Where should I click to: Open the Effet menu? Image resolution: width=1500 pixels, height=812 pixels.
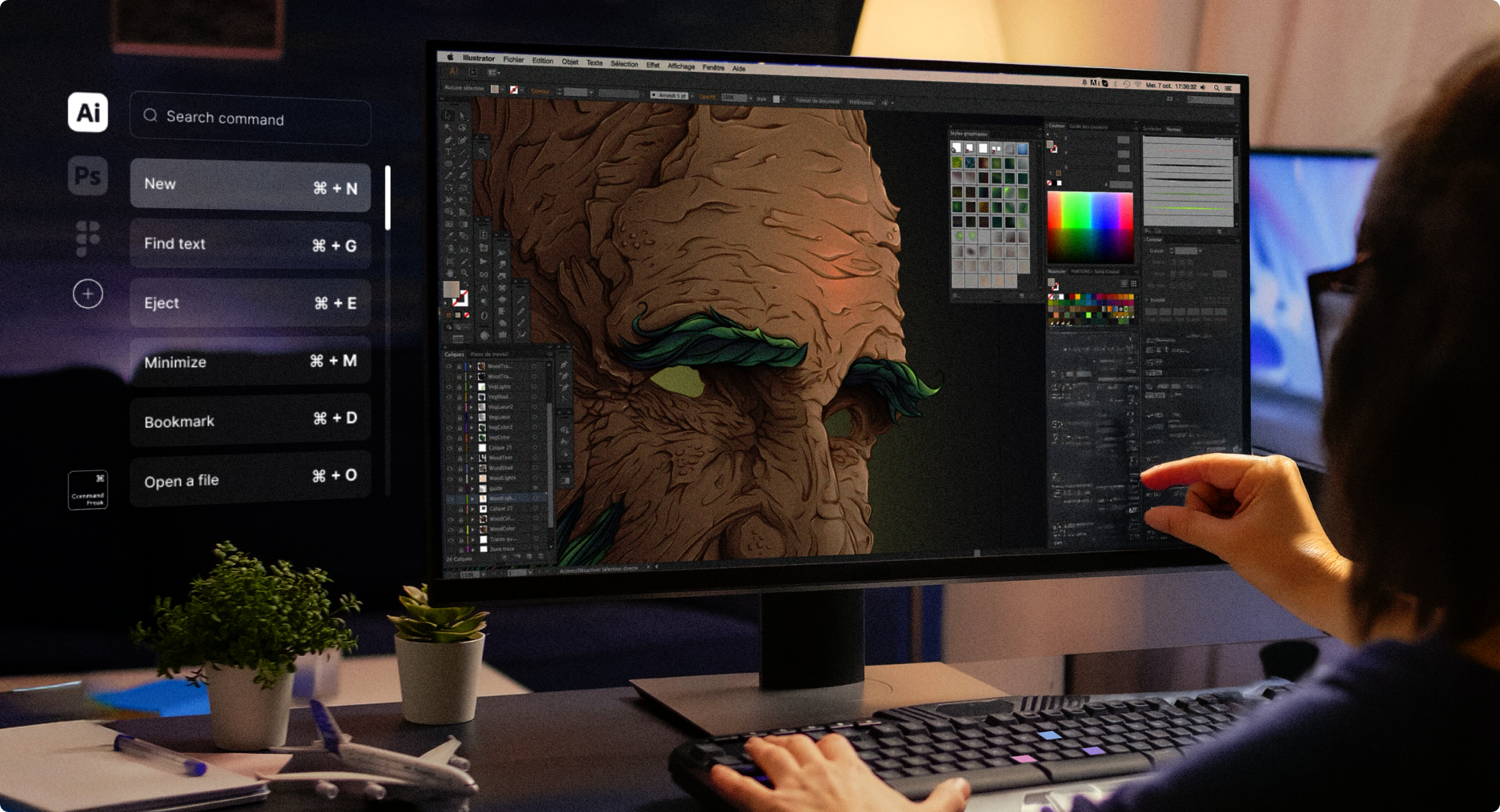click(x=652, y=65)
